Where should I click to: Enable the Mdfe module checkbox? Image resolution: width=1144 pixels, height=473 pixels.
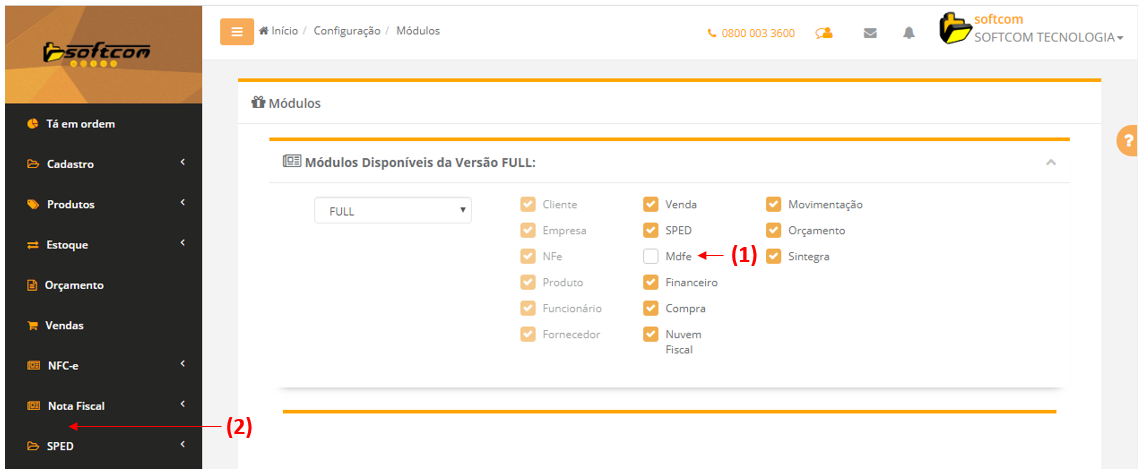pyautogui.click(x=651, y=256)
